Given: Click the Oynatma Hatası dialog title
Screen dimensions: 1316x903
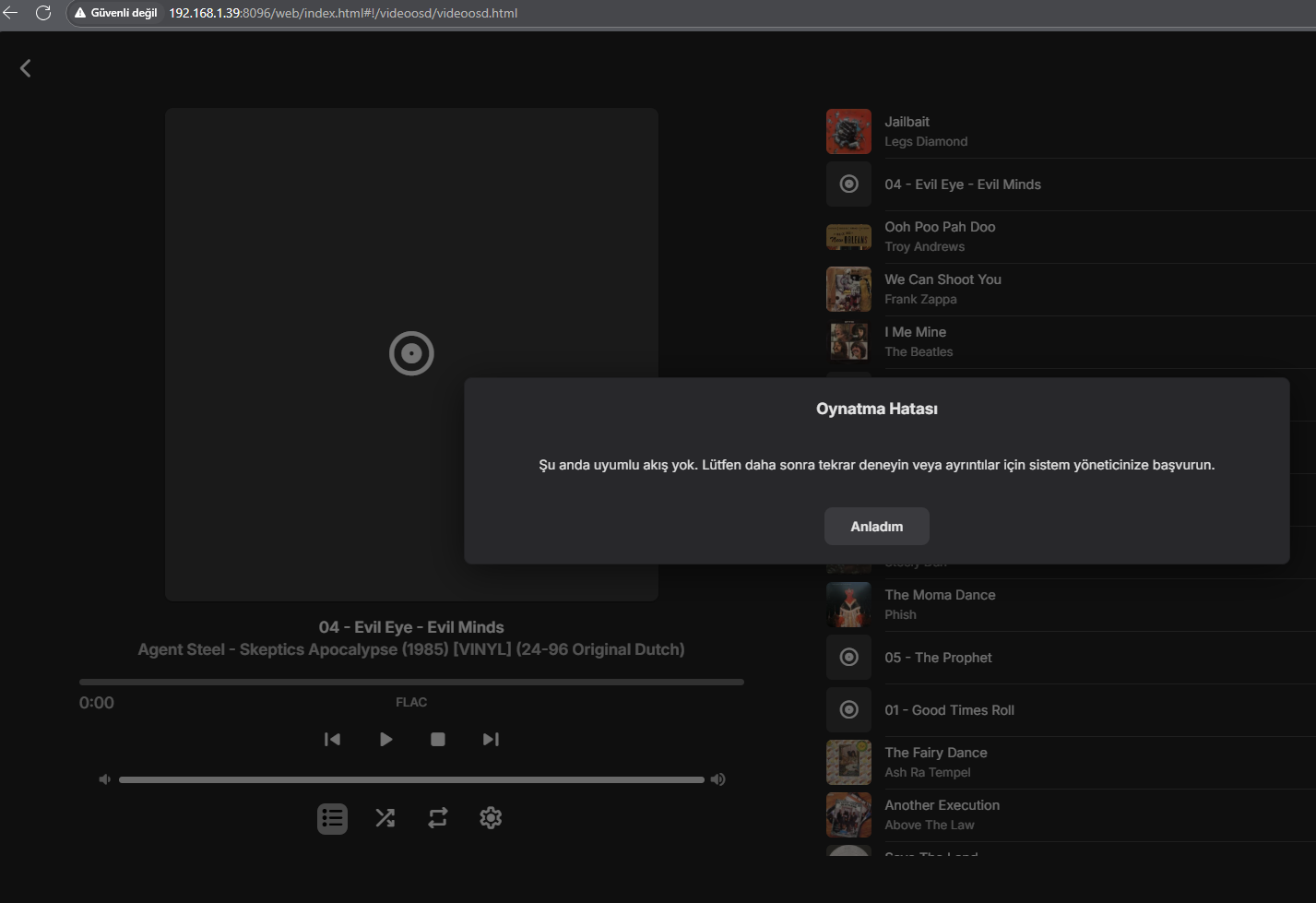Looking at the screenshot, I should (x=877, y=409).
